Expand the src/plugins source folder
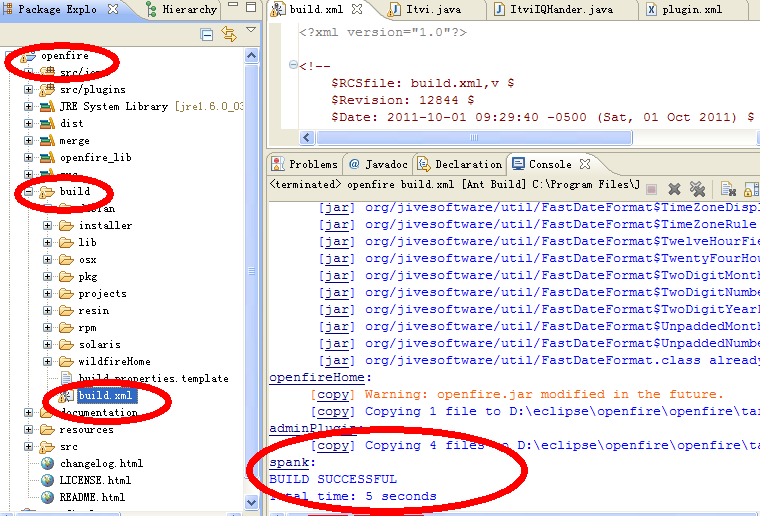760x516 pixels. (28, 90)
